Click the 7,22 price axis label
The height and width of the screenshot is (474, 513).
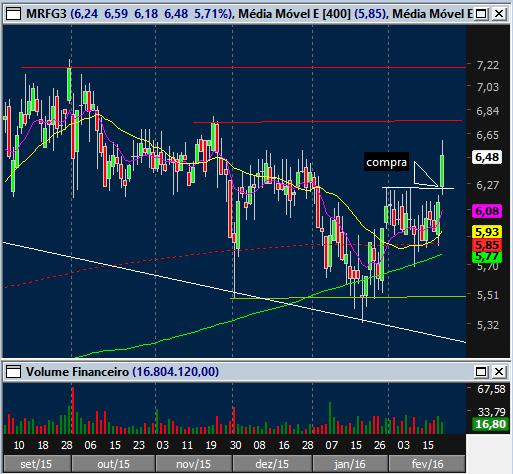(x=488, y=65)
